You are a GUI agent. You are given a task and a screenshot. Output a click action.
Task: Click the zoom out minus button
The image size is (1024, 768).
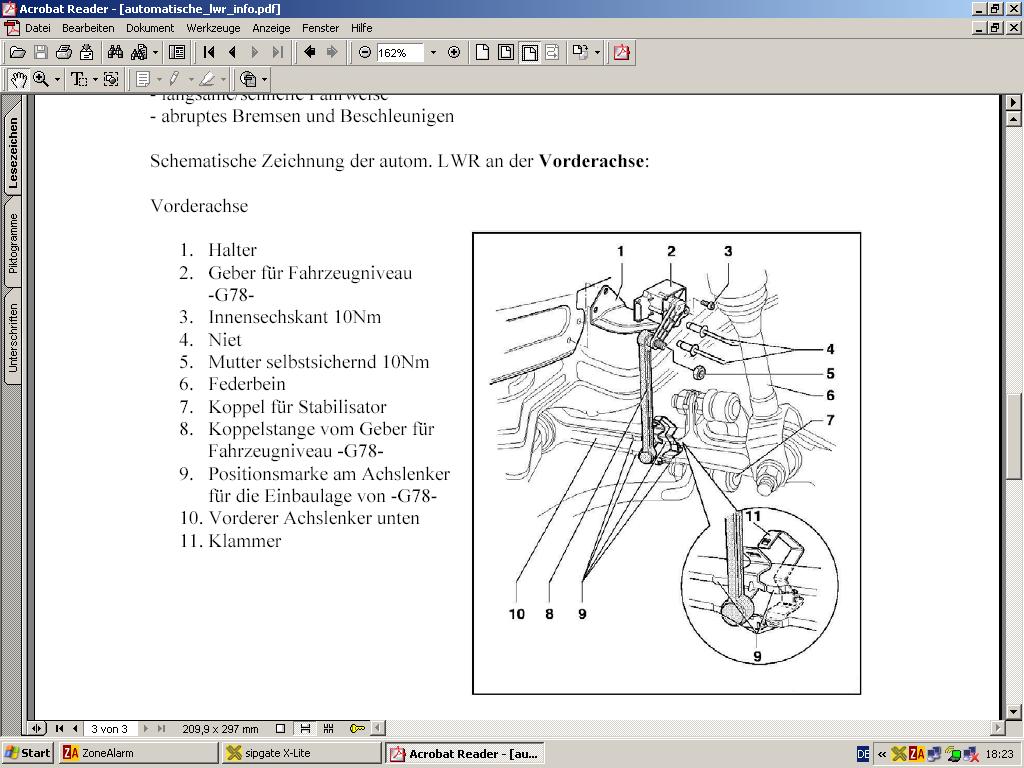(365, 52)
